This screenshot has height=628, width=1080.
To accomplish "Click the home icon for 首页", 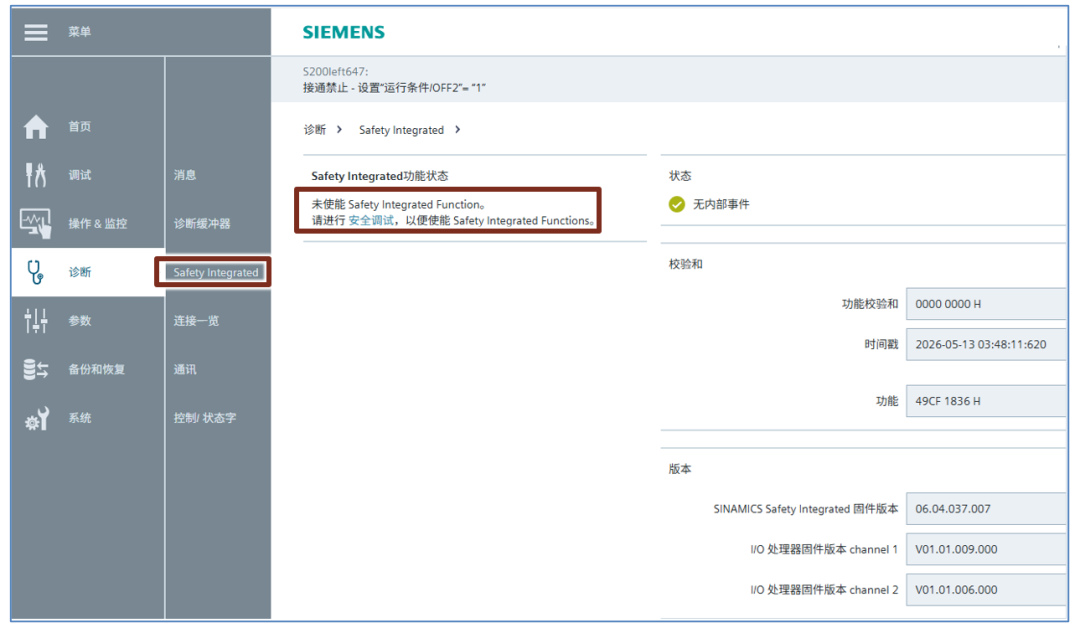I will click(x=36, y=127).
